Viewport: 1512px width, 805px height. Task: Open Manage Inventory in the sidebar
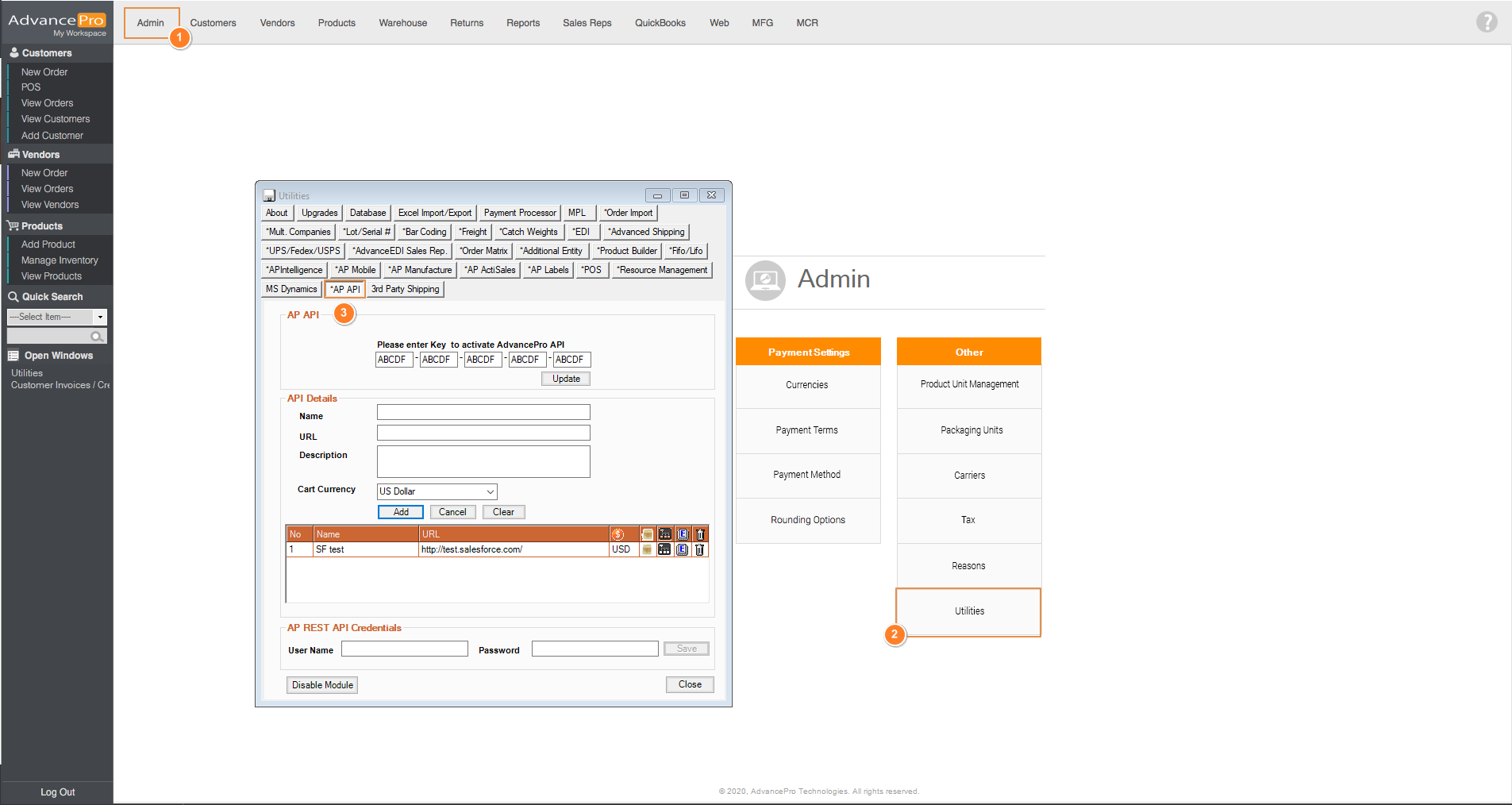60,260
